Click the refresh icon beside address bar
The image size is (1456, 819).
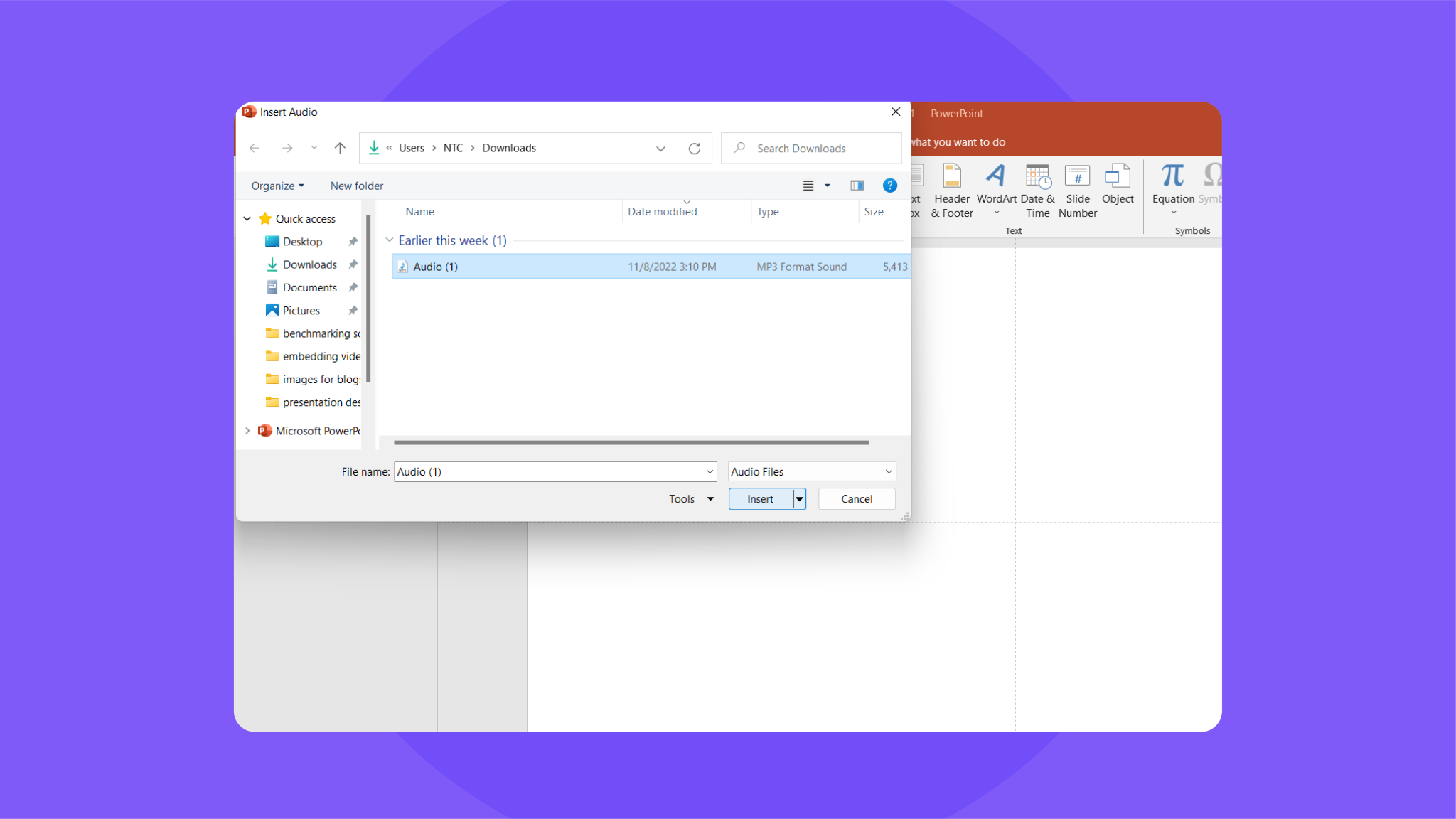tap(695, 149)
